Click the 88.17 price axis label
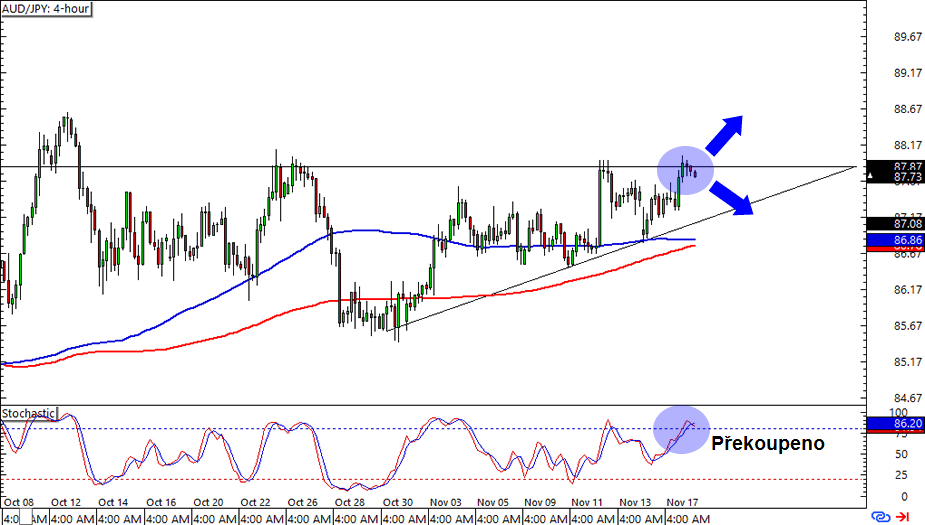The image size is (925, 525). pos(907,145)
